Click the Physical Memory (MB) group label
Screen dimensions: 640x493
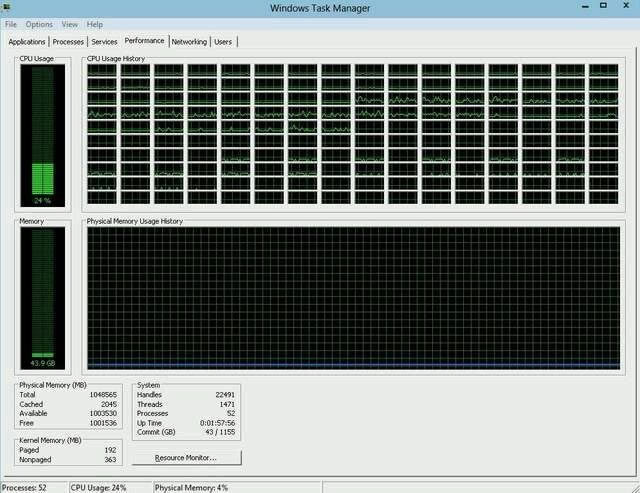53,385
